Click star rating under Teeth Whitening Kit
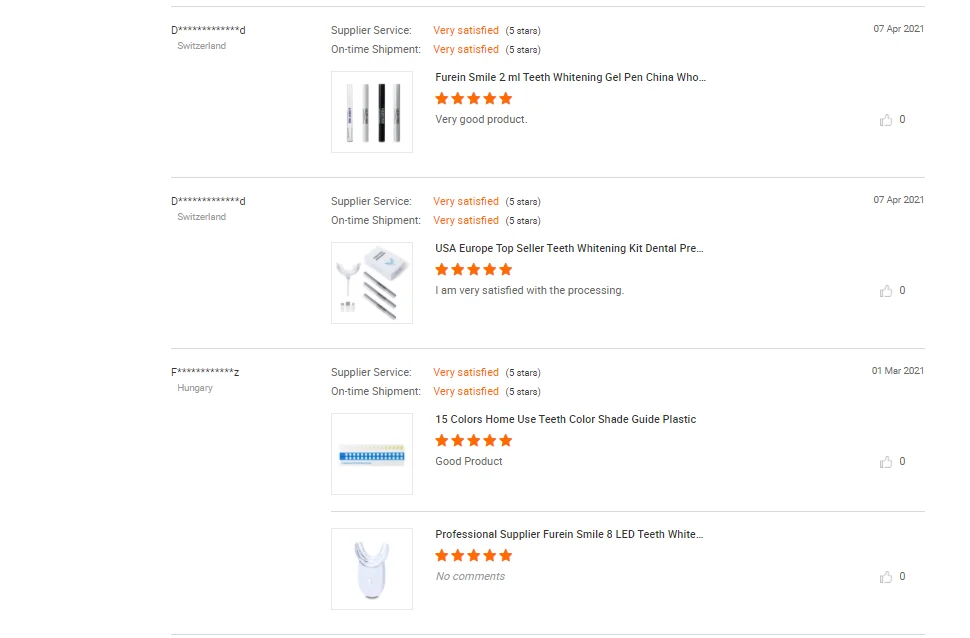This screenshot has width=970, height=638. tap(474, 269)
